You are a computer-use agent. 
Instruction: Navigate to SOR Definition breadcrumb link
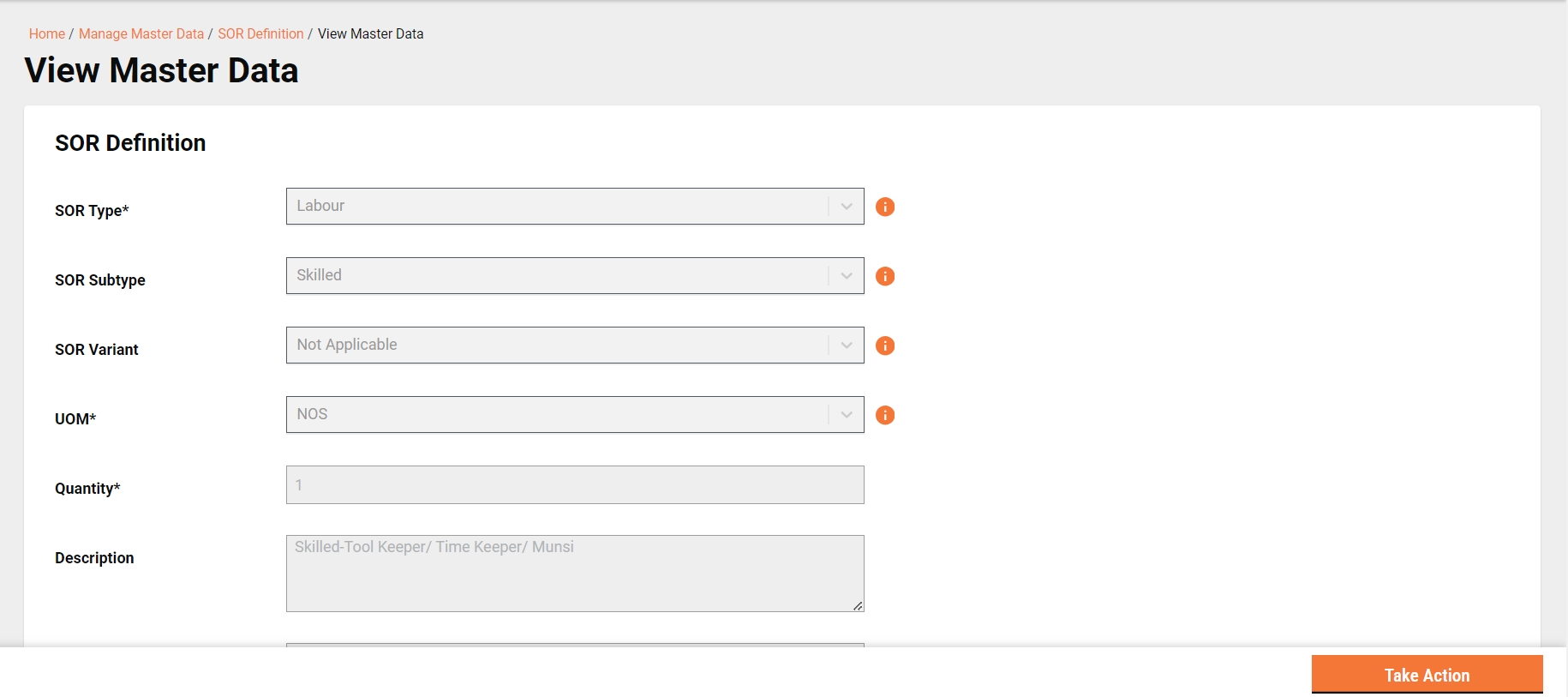[x=260, y=34]
